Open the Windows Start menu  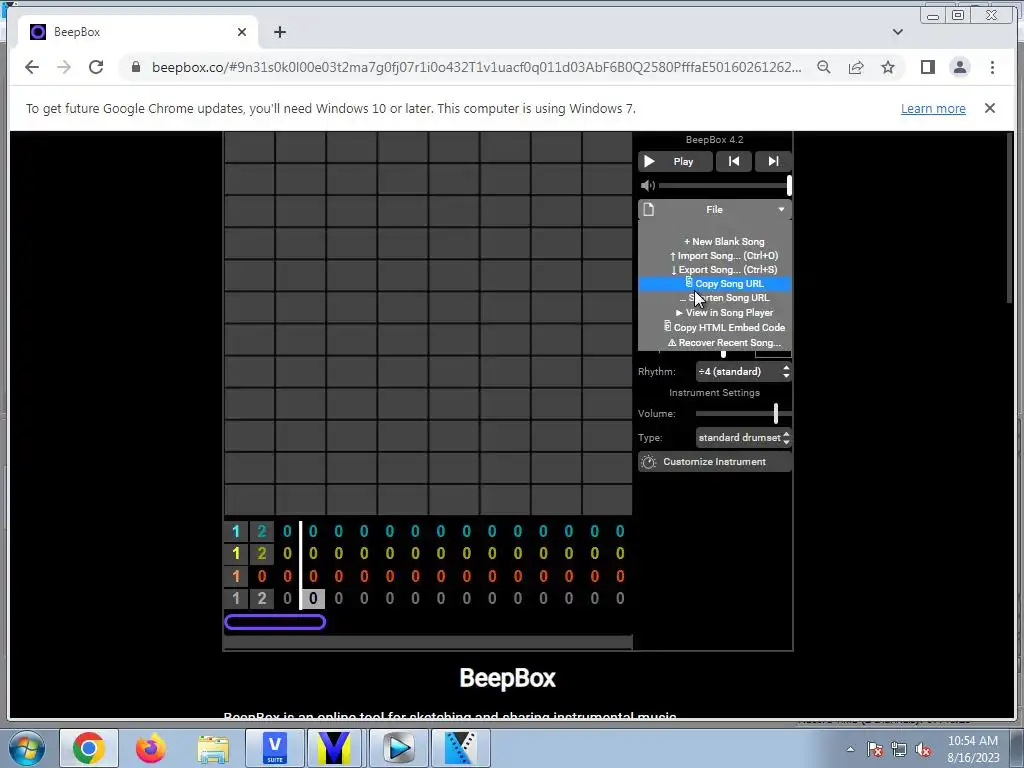point(25,748)
